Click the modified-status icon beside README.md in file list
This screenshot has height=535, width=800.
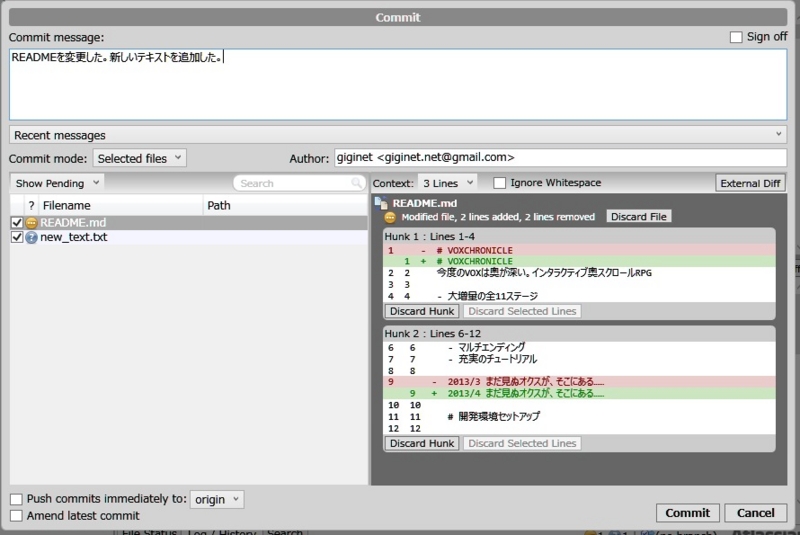tap(32, 223)
